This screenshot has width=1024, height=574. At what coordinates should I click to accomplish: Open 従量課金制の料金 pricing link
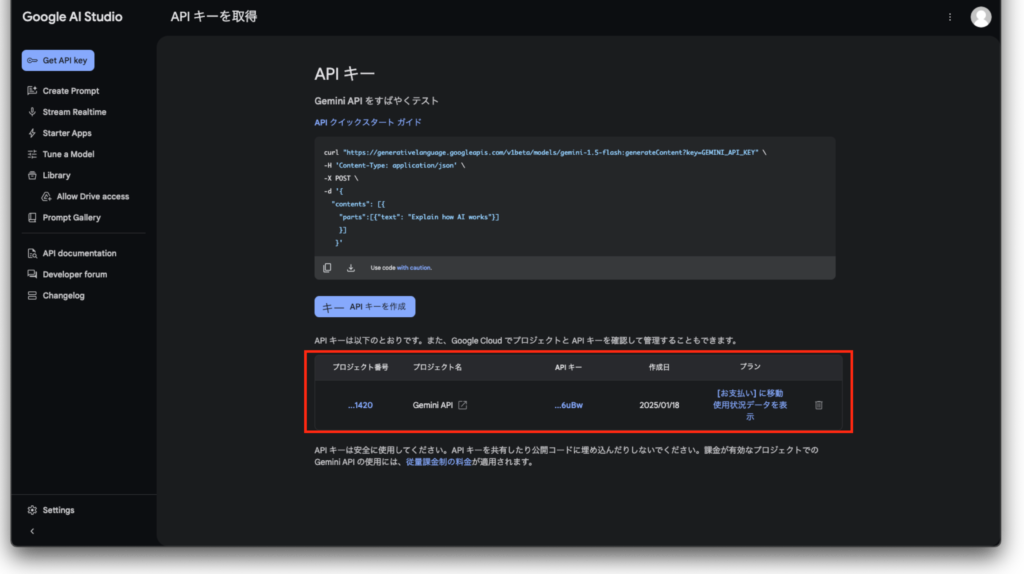coord(438,462)
